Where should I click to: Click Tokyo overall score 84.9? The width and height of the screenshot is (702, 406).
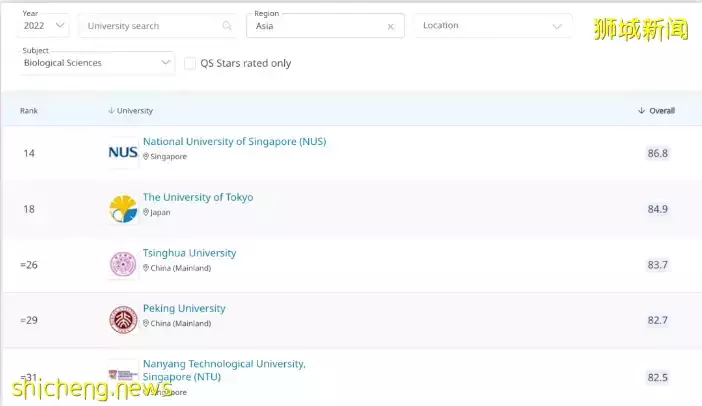pyautogui.click(x=657, y=209)
